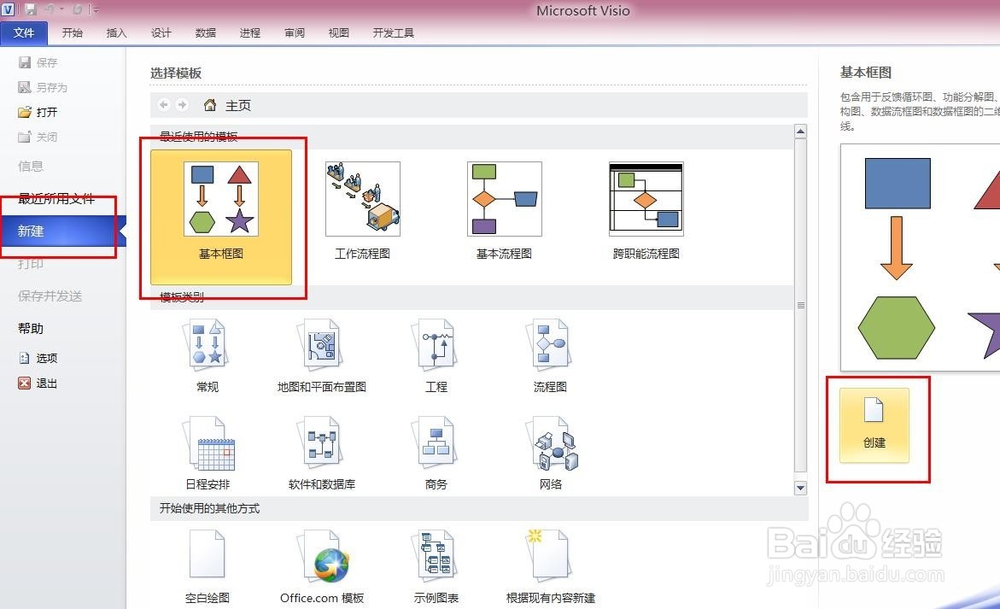Open the 软件和数据库 category
Screen dimensions: 1000x609
coord(321,453)
